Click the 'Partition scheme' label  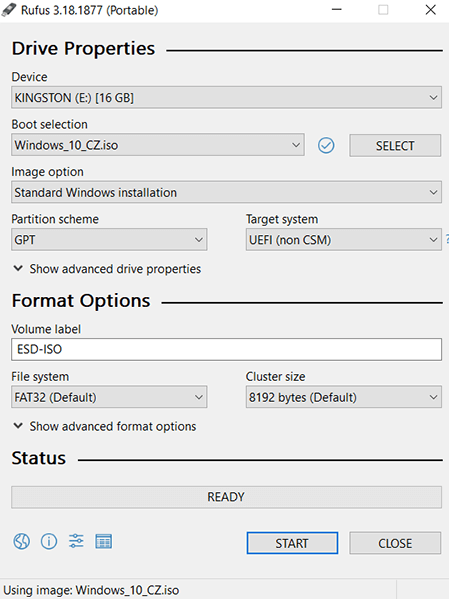coord(55,219)
